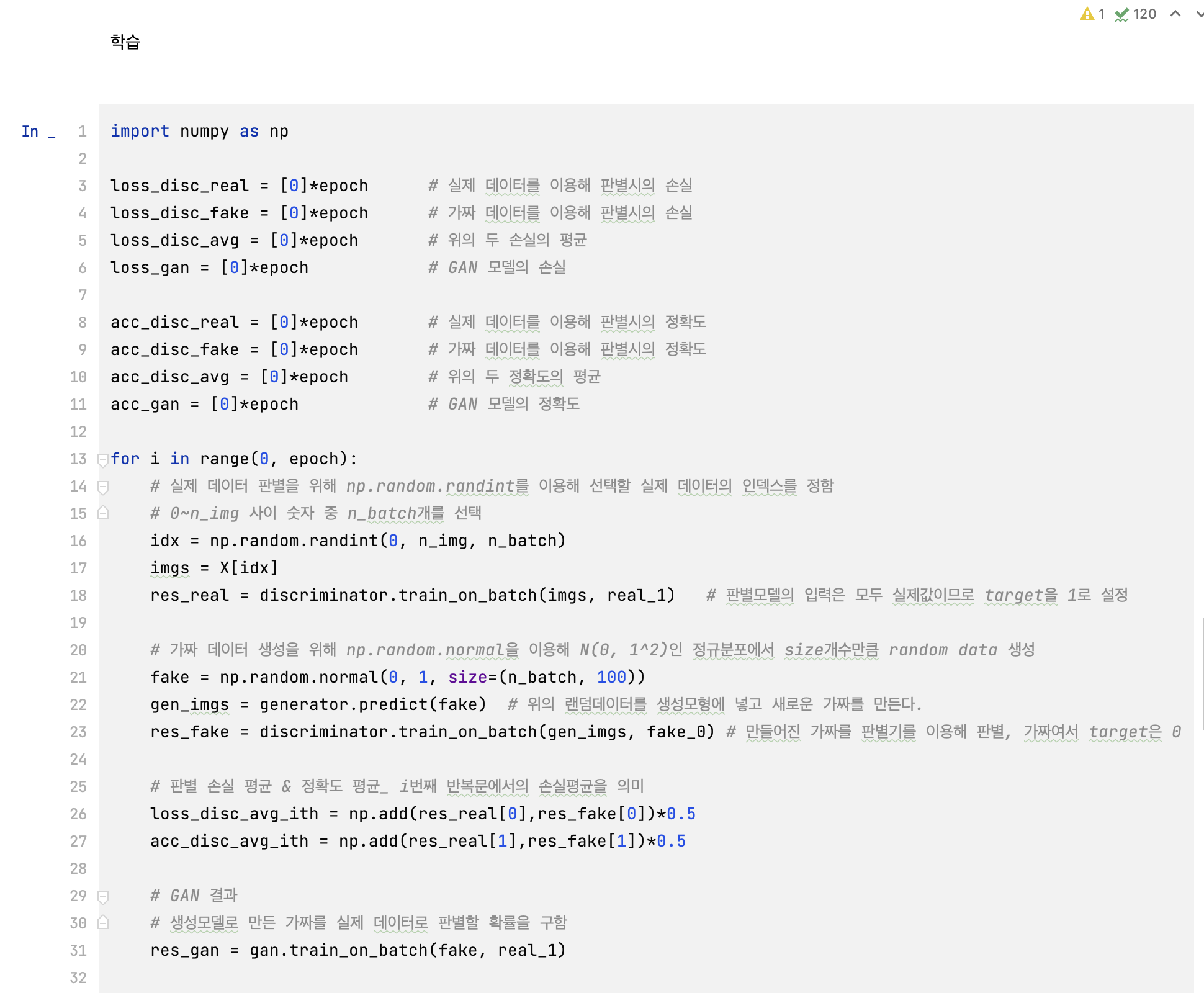The height and width of the screenshot is (993, 1204).
Task: Click the vertical scrollbar marker on right edge
Action: 1202,673
